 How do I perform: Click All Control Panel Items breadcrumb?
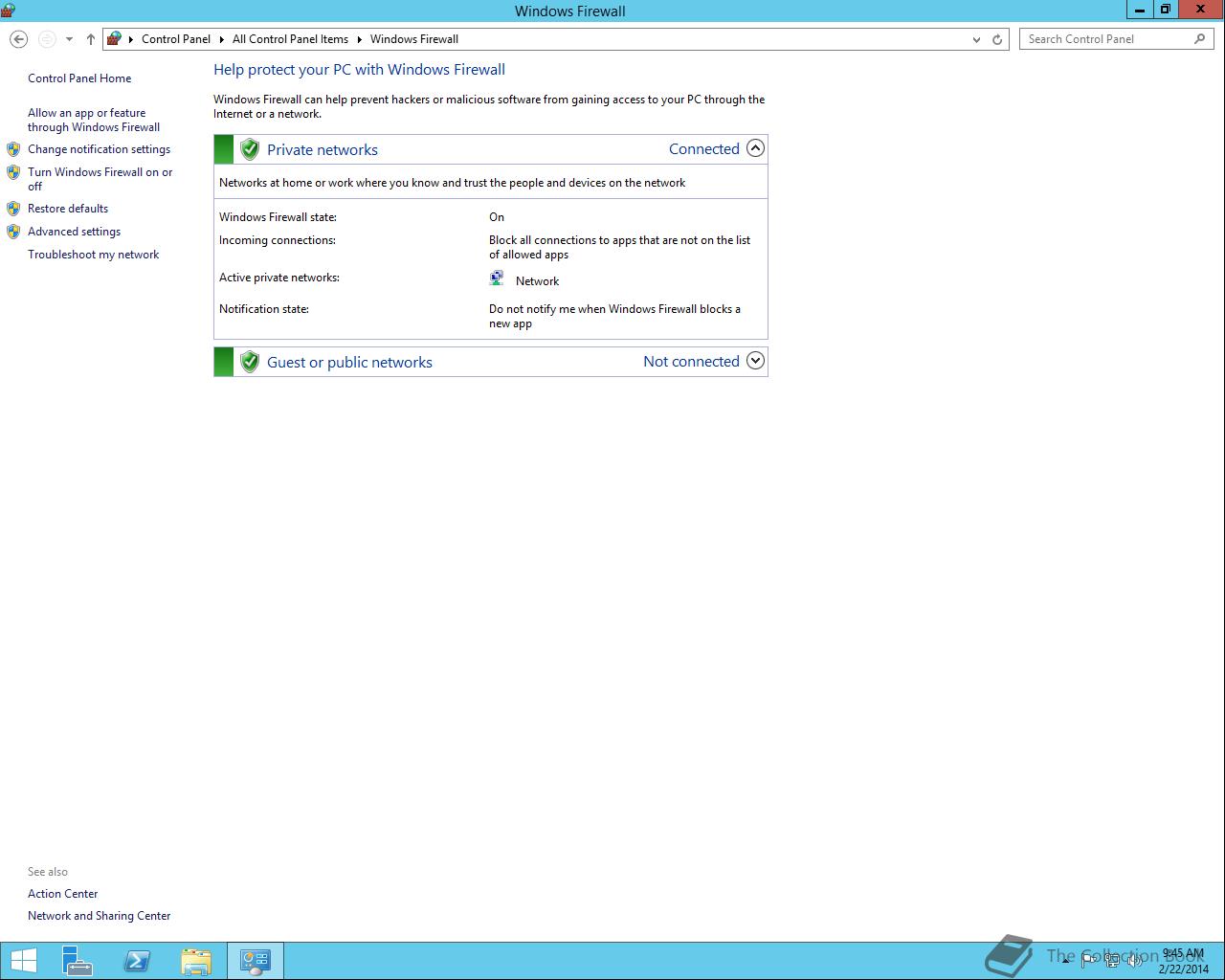pos(290,39)
